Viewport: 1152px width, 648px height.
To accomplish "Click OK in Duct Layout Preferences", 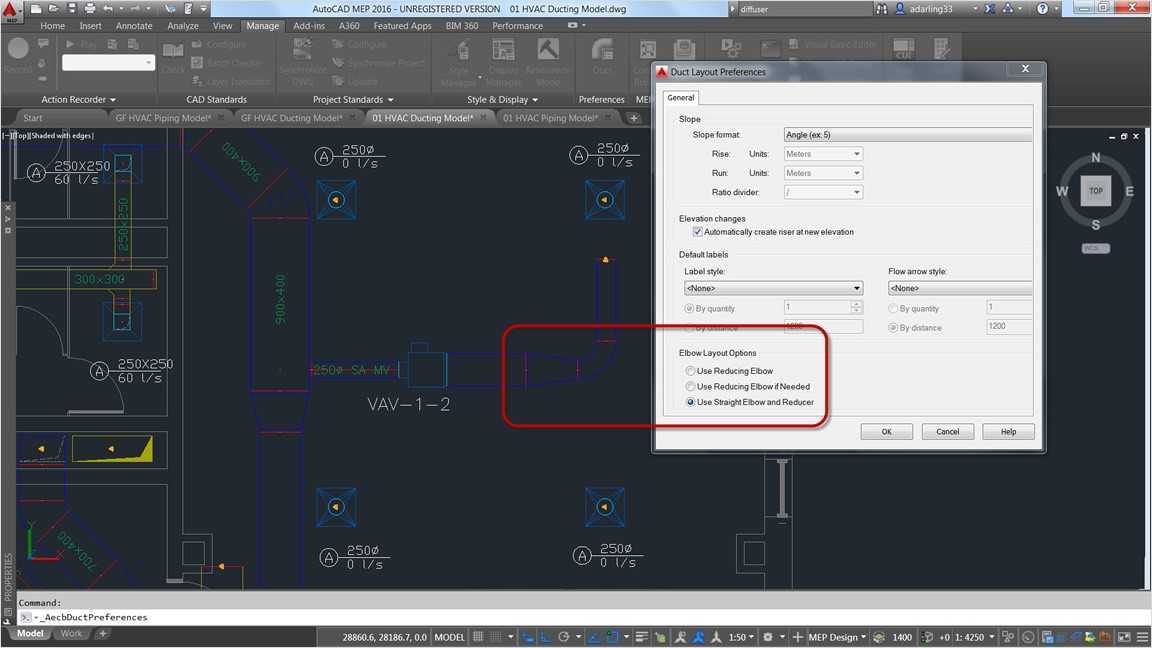I will 887,432.
